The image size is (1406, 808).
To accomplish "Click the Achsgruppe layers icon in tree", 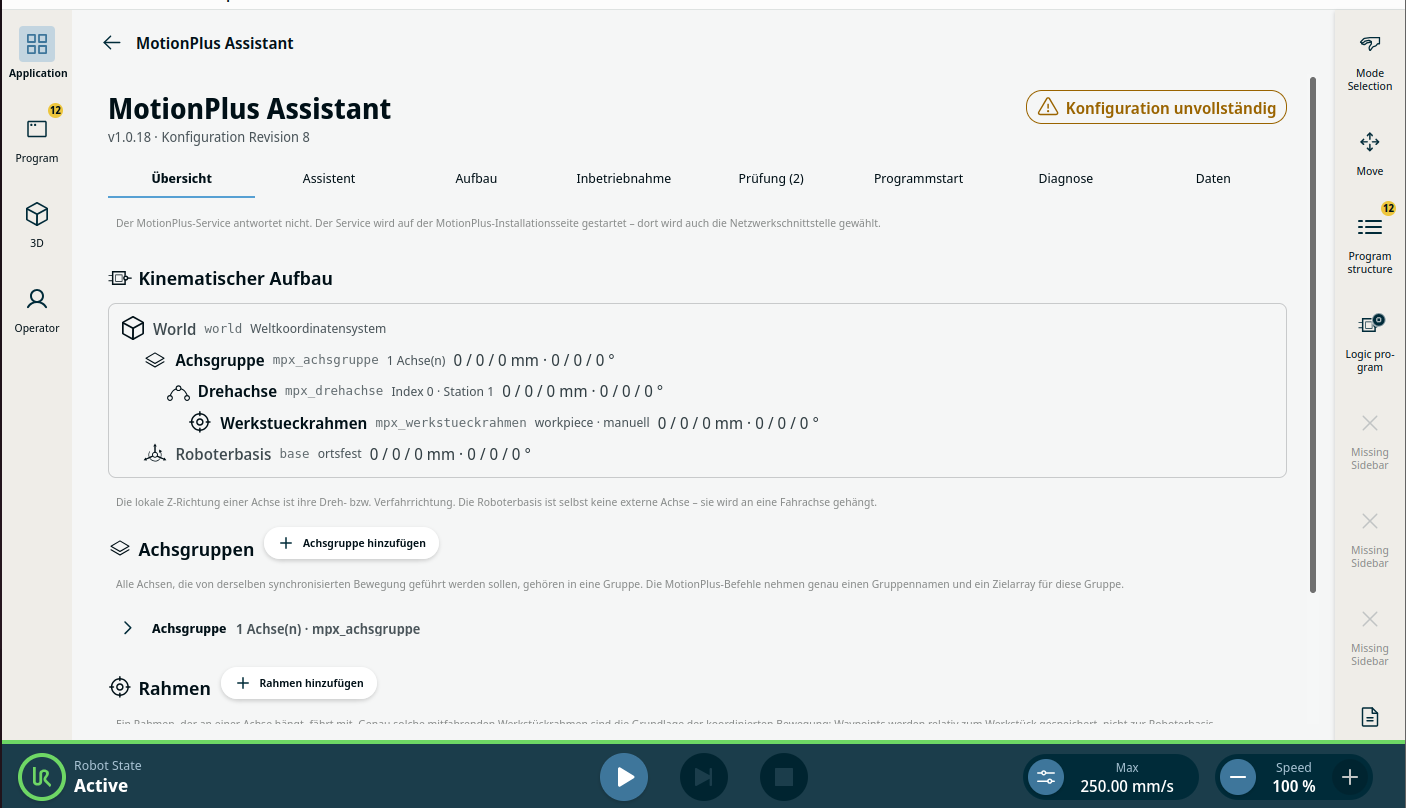I will pos(155,360).
